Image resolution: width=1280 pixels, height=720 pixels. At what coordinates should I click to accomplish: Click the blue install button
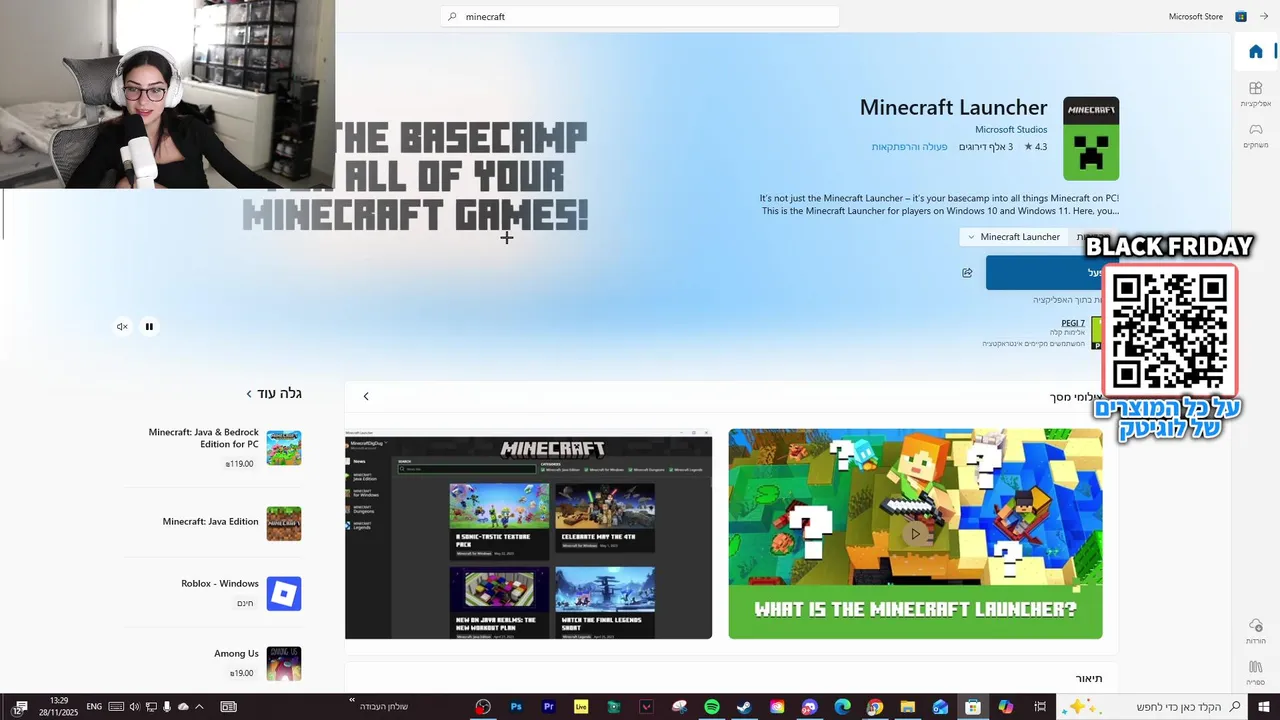(1044, 273)
